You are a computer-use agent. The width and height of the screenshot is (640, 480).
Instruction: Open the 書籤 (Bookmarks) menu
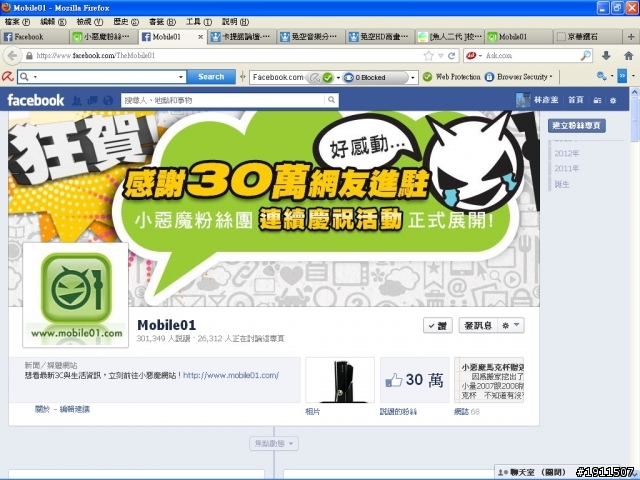[162, 22]
